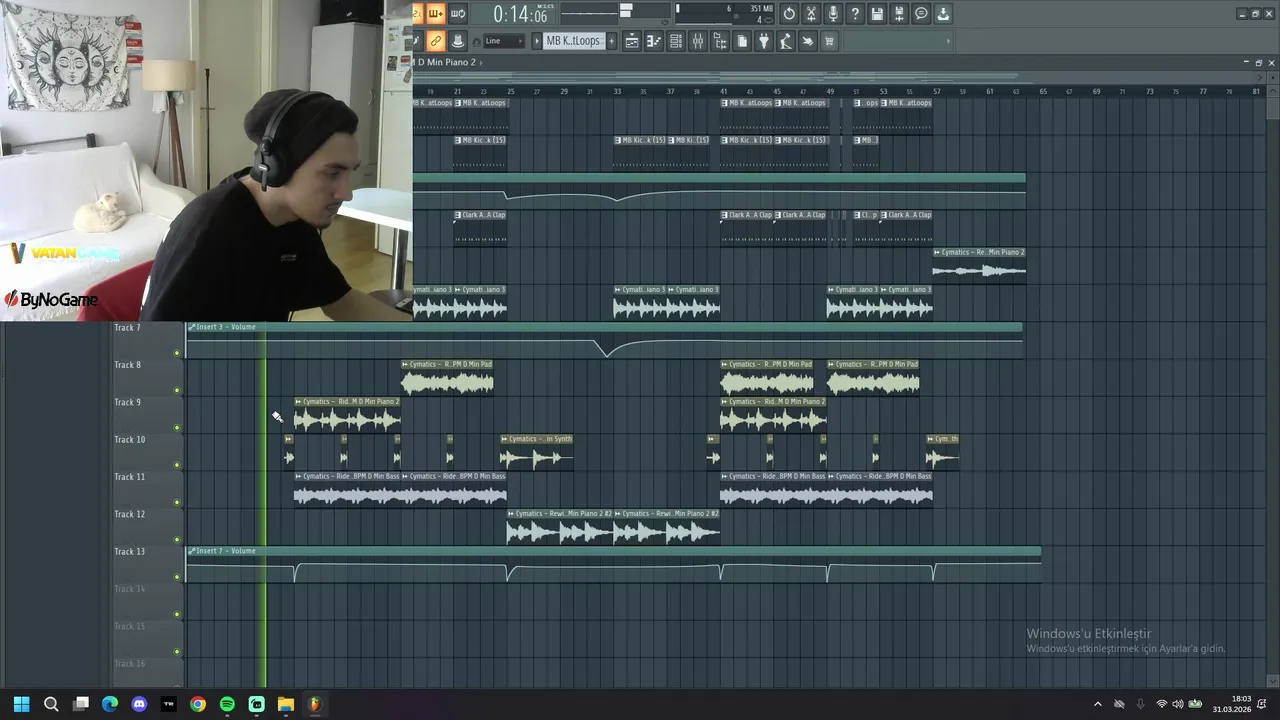This screenshot has height=720, width=1280.
Task: Mute Track 10 with its green dot
Action: pos(177,465)
